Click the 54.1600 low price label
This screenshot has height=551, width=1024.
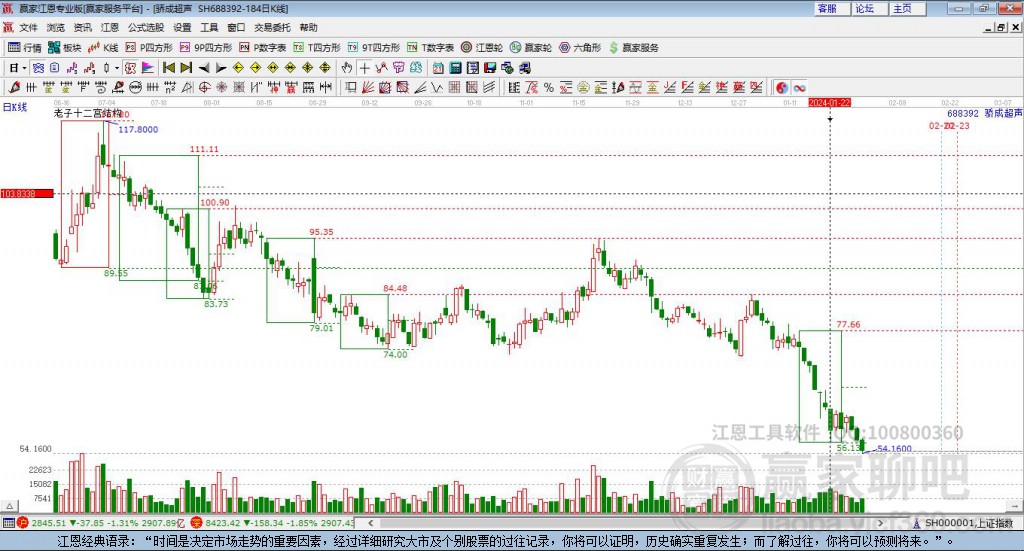(894, 449)
